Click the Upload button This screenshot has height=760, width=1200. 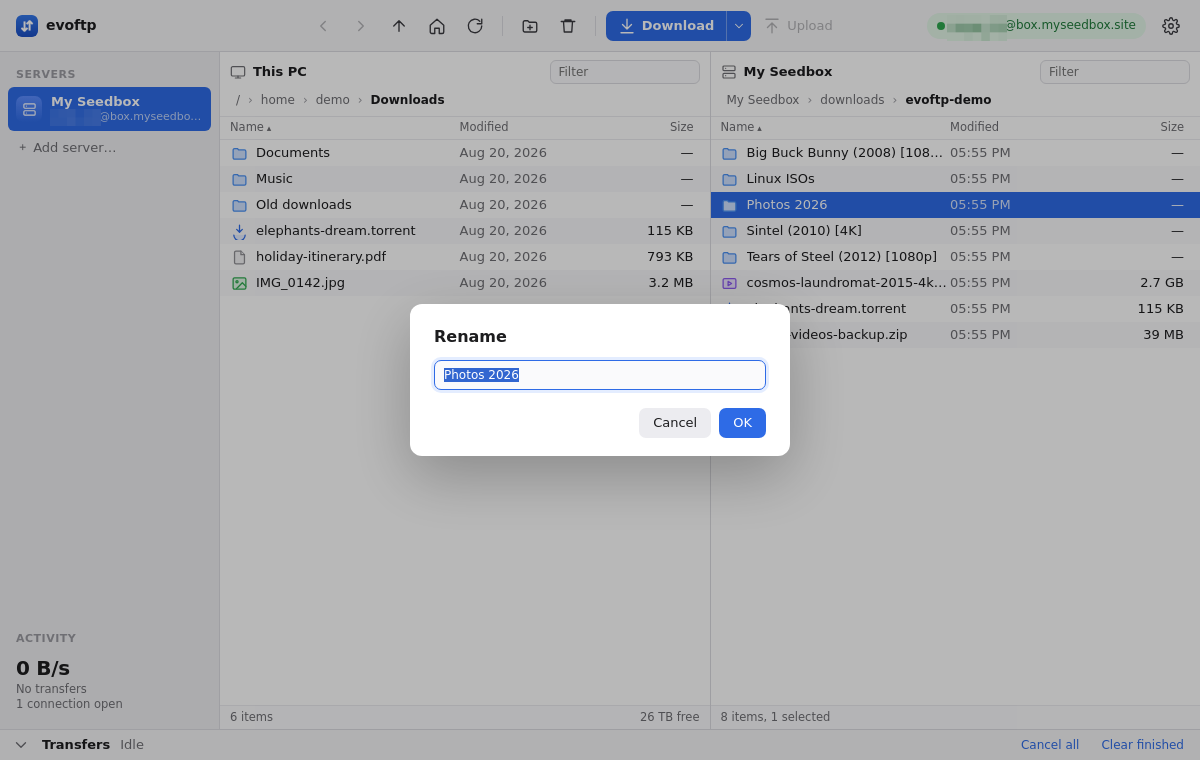(x=798, y=26)
